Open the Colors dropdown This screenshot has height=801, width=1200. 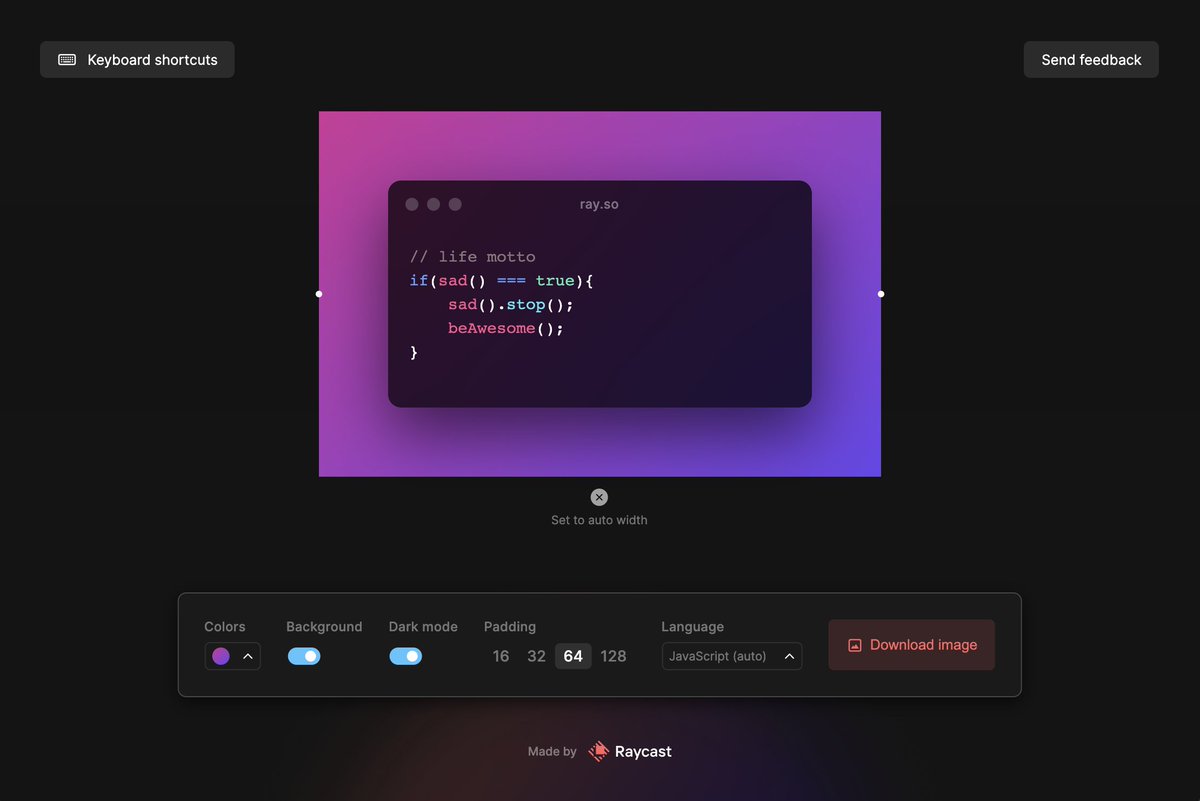[232, 656]
